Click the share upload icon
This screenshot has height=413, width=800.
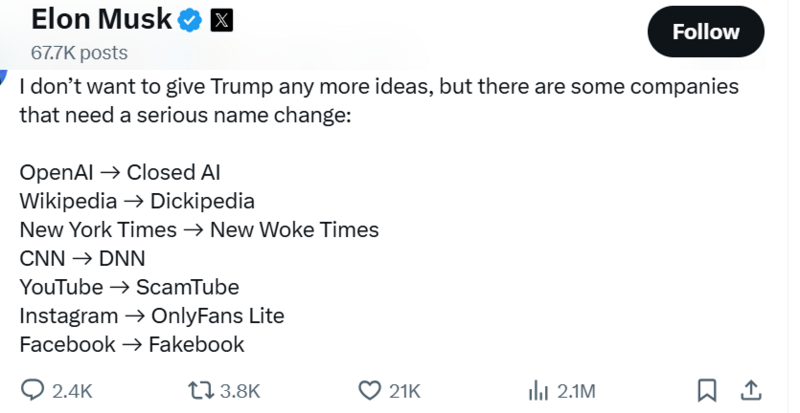[x=752, y=390]
